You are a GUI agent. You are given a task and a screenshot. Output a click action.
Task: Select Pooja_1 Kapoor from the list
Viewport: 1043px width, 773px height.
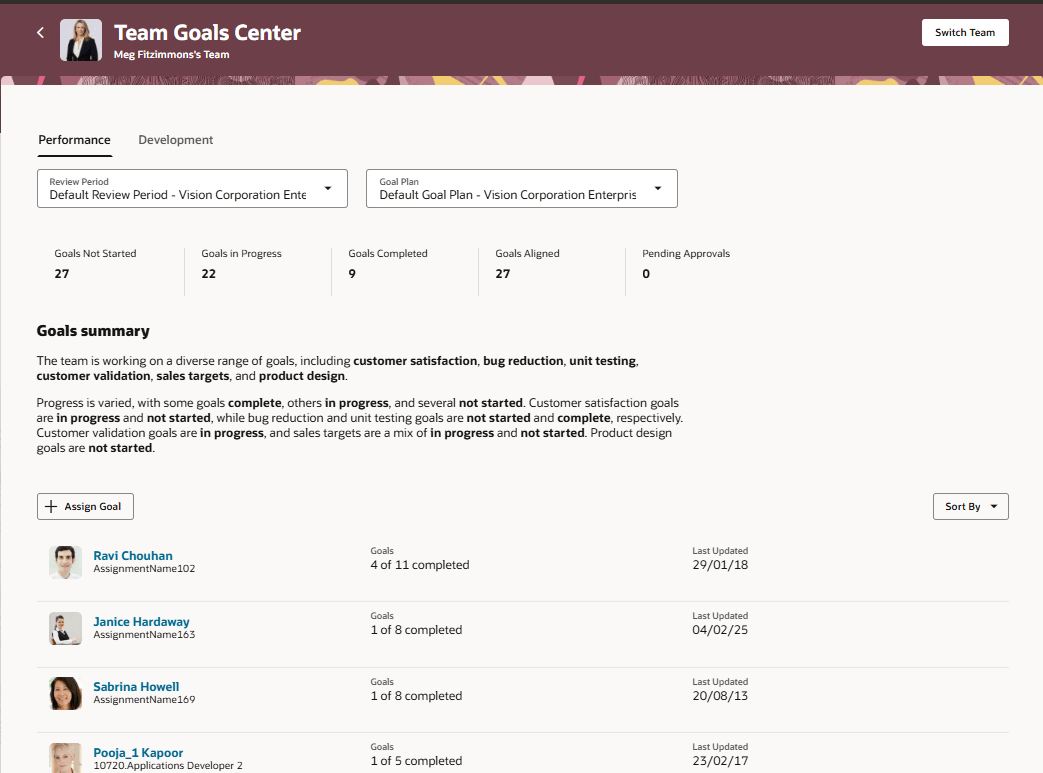tap(137, 752)
